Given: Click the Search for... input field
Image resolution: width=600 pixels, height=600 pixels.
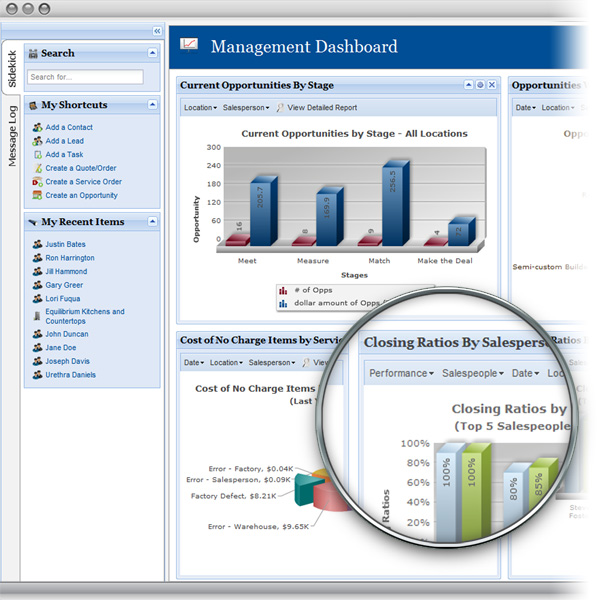Looking at the screenshot, I should (85, 77).
